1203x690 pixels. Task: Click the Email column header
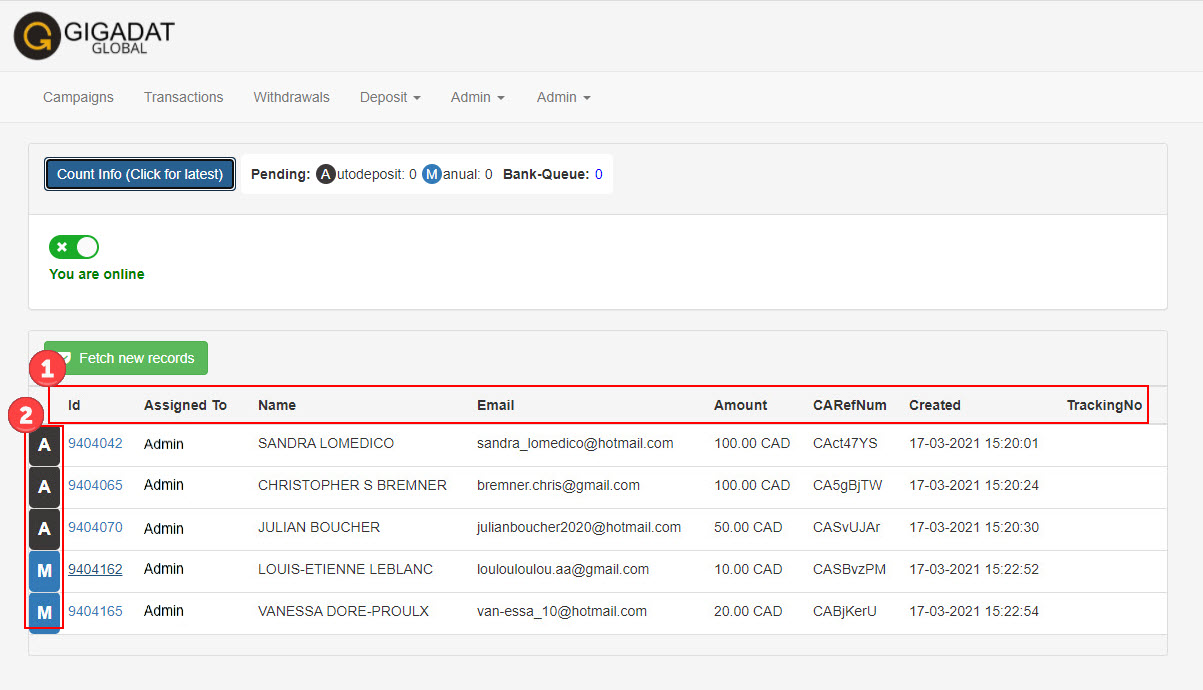coord(496,405)
